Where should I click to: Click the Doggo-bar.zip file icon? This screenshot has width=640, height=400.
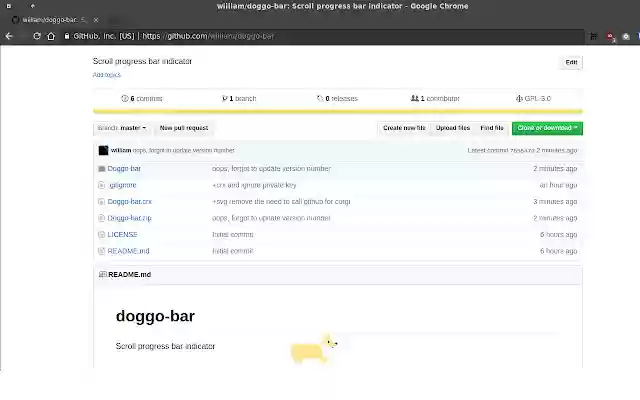pos(102,218)
